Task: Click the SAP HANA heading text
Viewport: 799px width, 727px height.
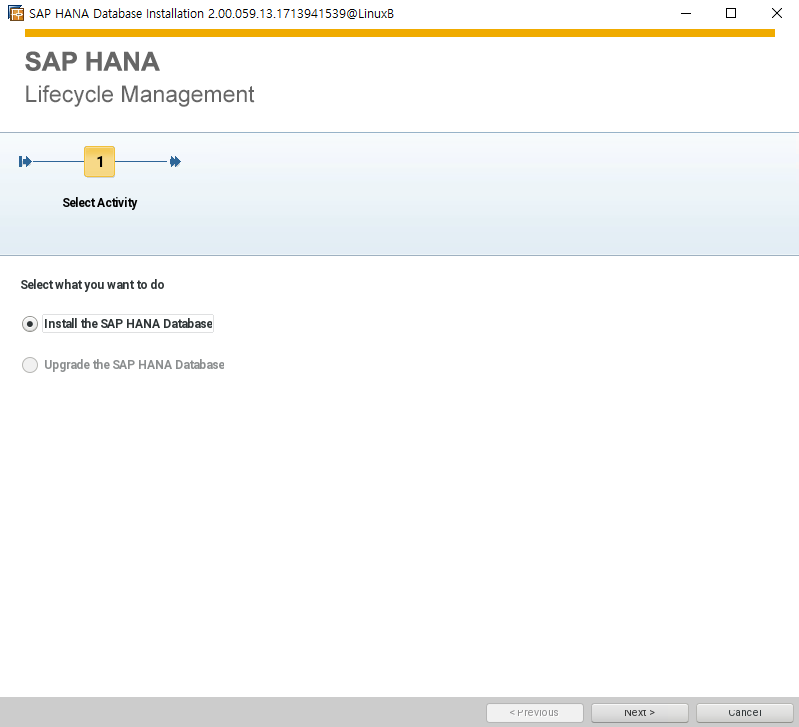Action: [92, 62]
